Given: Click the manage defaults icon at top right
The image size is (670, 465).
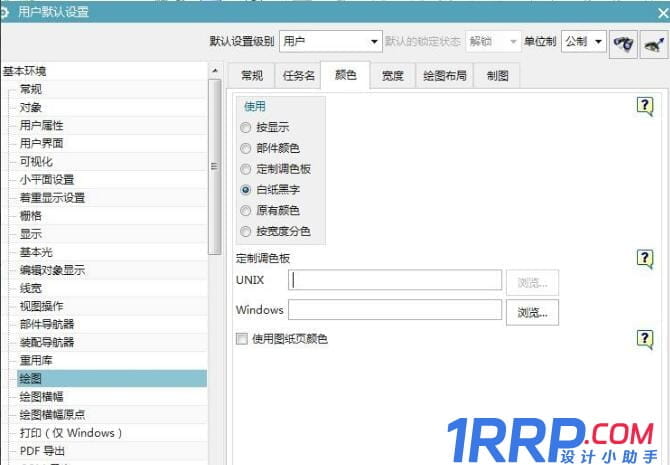Looking at the screenshot, I should [x=654, y=44].
